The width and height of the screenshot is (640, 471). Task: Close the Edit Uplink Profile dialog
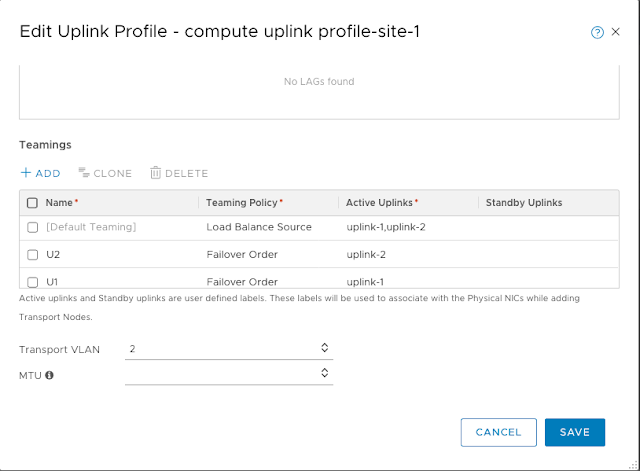[617, 32]
